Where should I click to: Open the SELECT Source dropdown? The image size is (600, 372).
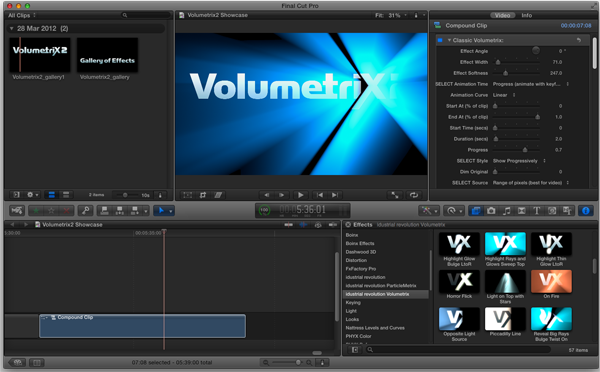531,183
